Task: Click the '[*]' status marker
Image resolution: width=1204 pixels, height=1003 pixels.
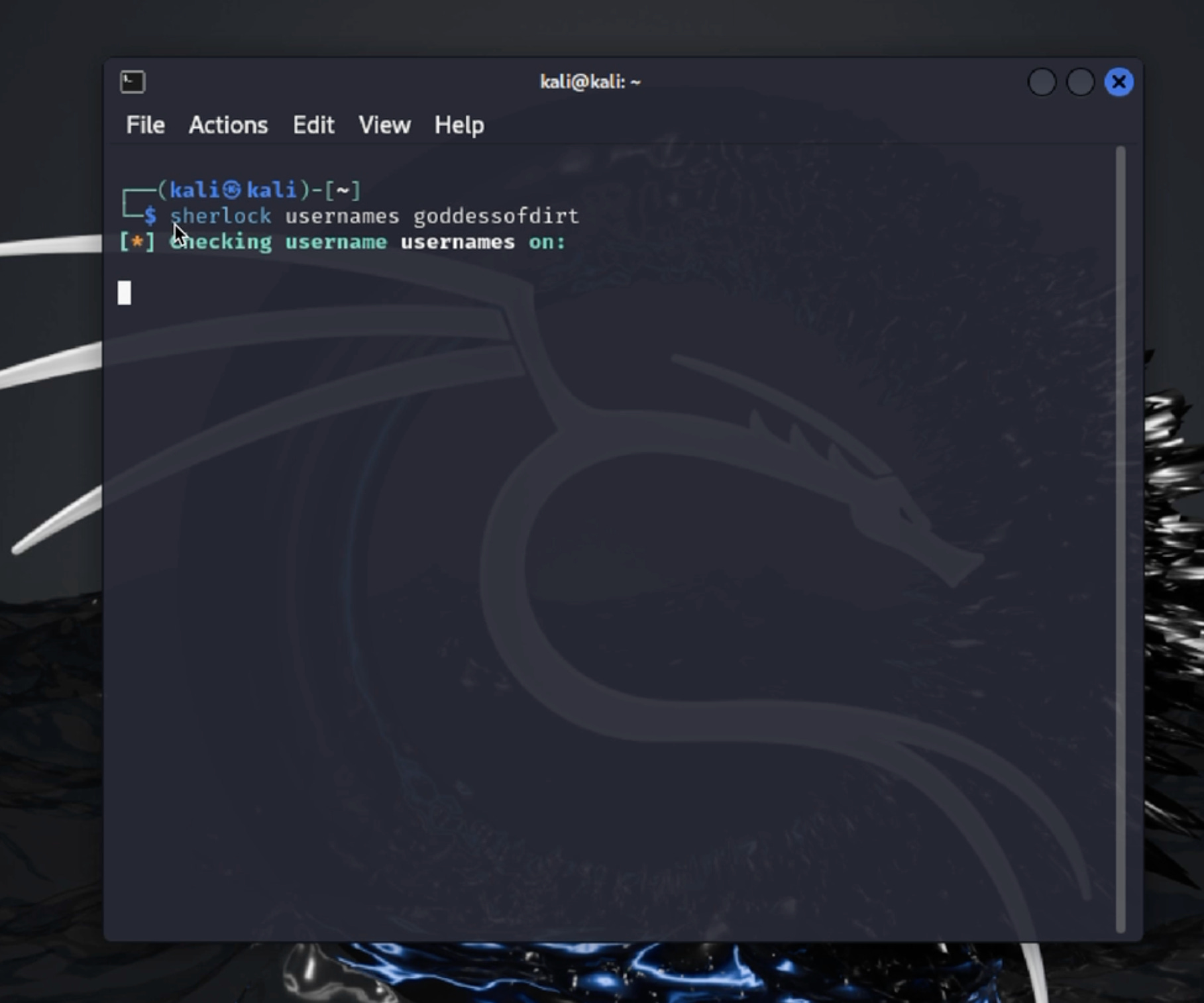Action: click(x=137, y=242)
